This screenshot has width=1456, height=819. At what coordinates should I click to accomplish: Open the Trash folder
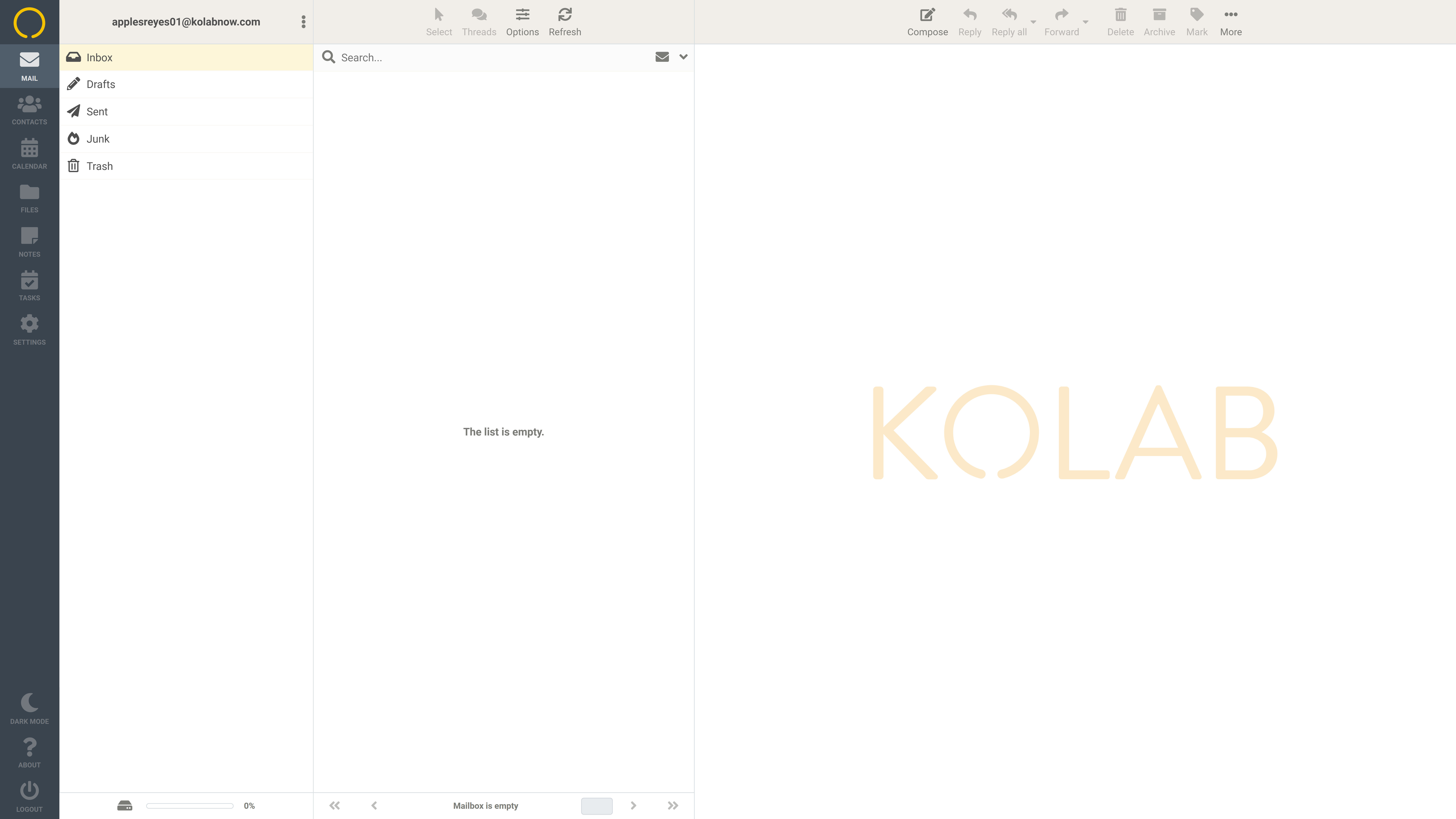click(x=100, y=166)
